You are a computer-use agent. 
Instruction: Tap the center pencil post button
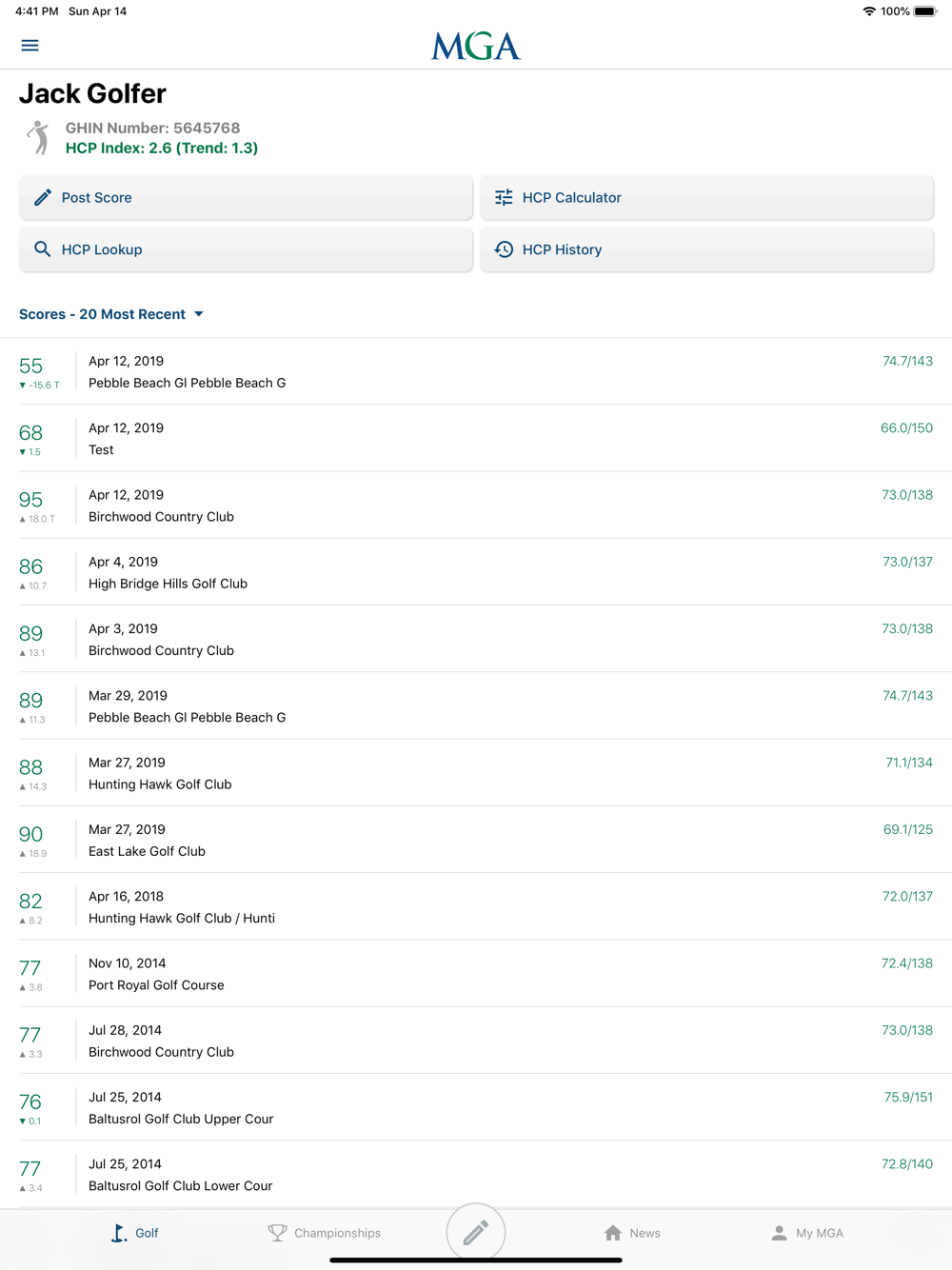476,1232
